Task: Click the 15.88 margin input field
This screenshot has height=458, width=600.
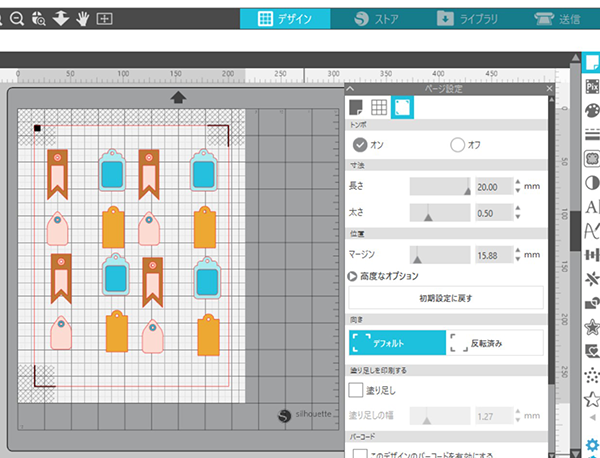Action: 494,255
